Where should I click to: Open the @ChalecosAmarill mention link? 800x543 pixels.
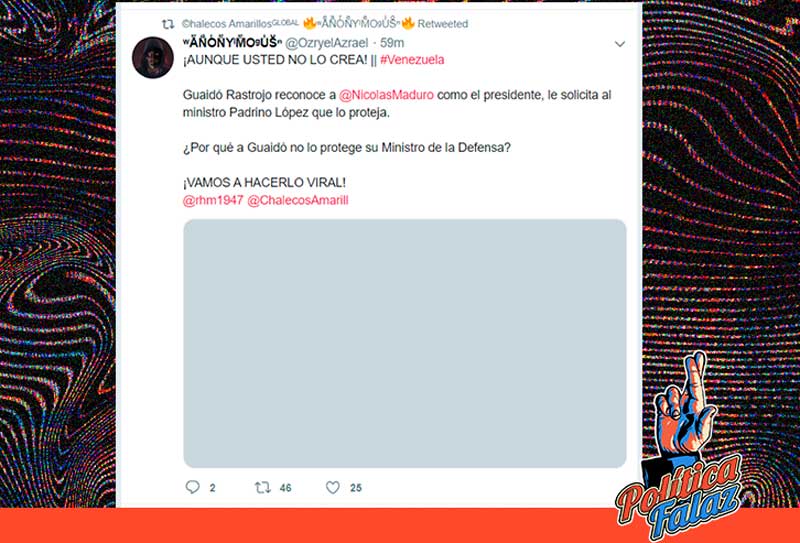297,200
